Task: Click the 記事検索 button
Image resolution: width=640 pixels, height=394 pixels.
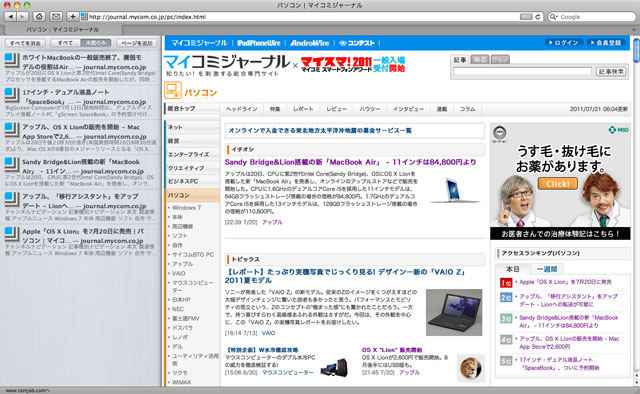Action: coord(611,71)
